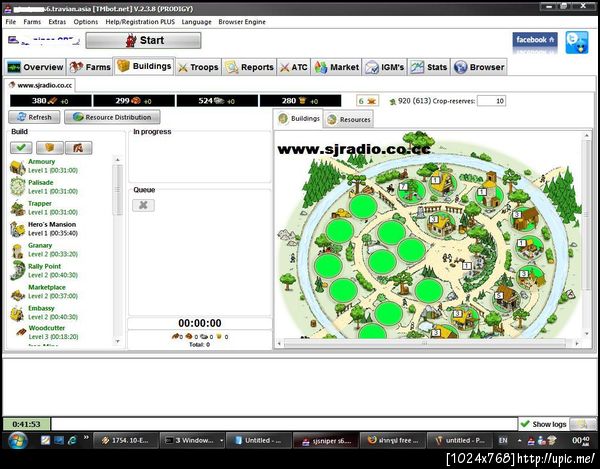600x469 pixels.
Task: Open Internet Explorer from quick launch
Action: (72, 441)
